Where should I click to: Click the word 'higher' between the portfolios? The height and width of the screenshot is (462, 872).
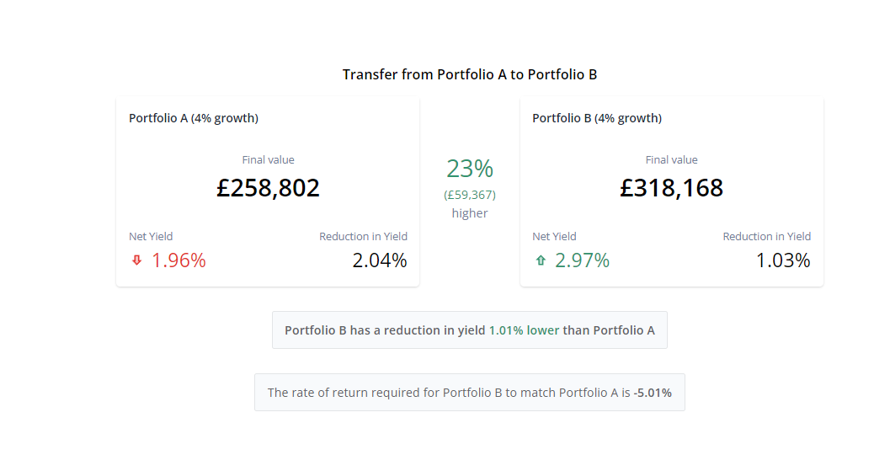[470, 213]
